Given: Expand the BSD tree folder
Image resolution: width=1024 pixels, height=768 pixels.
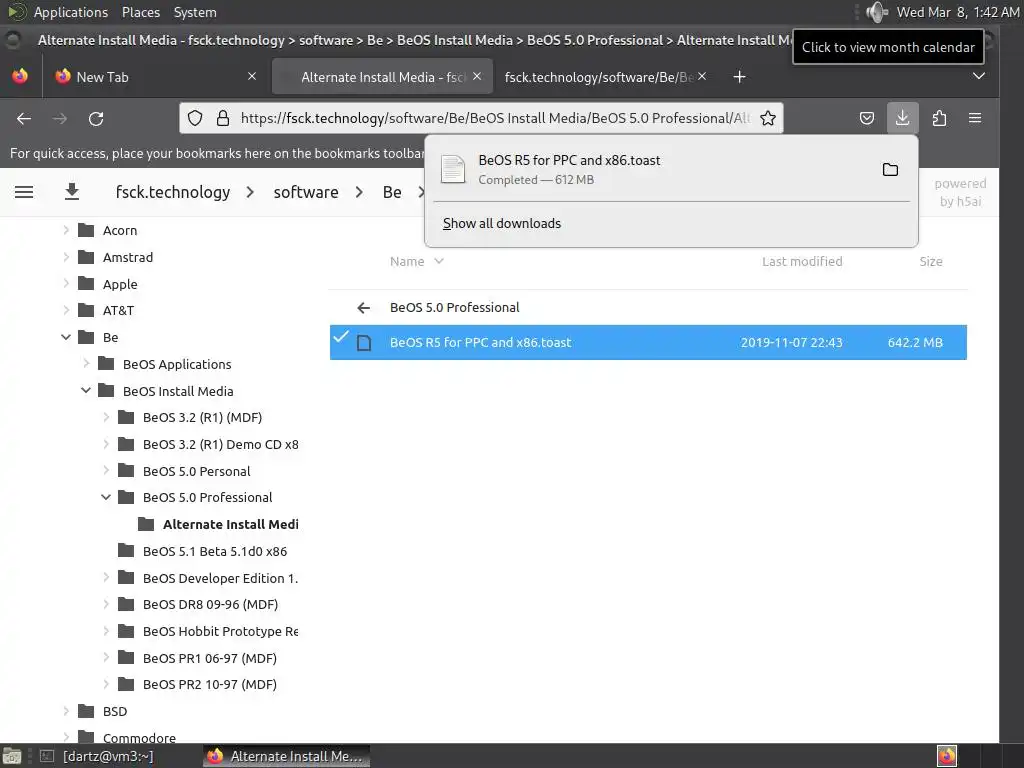Looking at the screenshot, I should pos(66,711).
